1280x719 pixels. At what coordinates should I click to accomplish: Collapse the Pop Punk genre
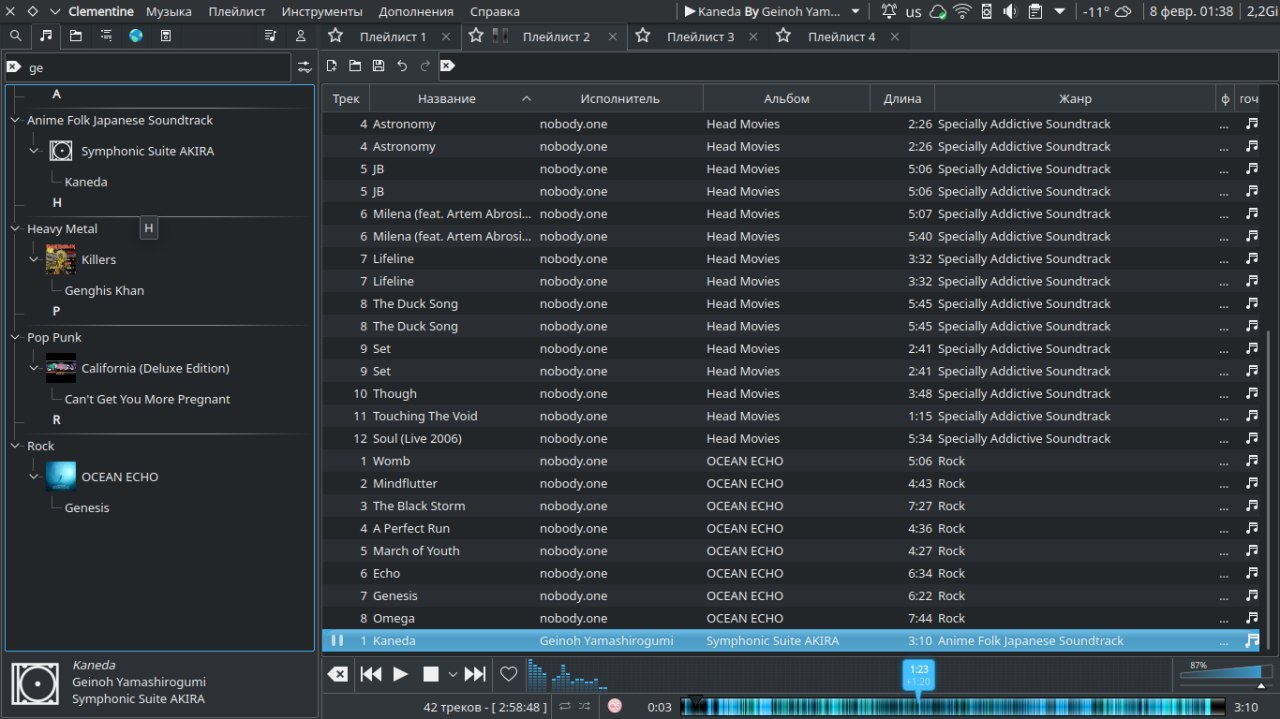coord(15,338)
